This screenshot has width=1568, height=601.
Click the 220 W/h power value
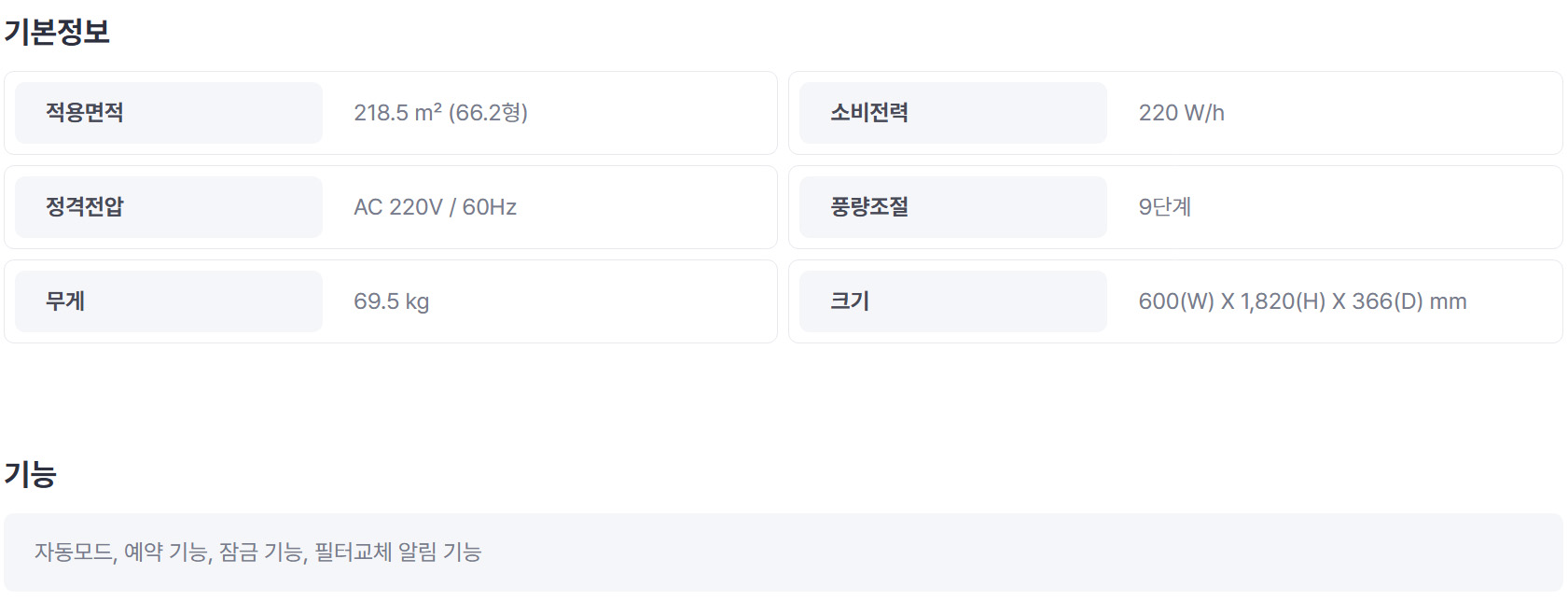1181,113
